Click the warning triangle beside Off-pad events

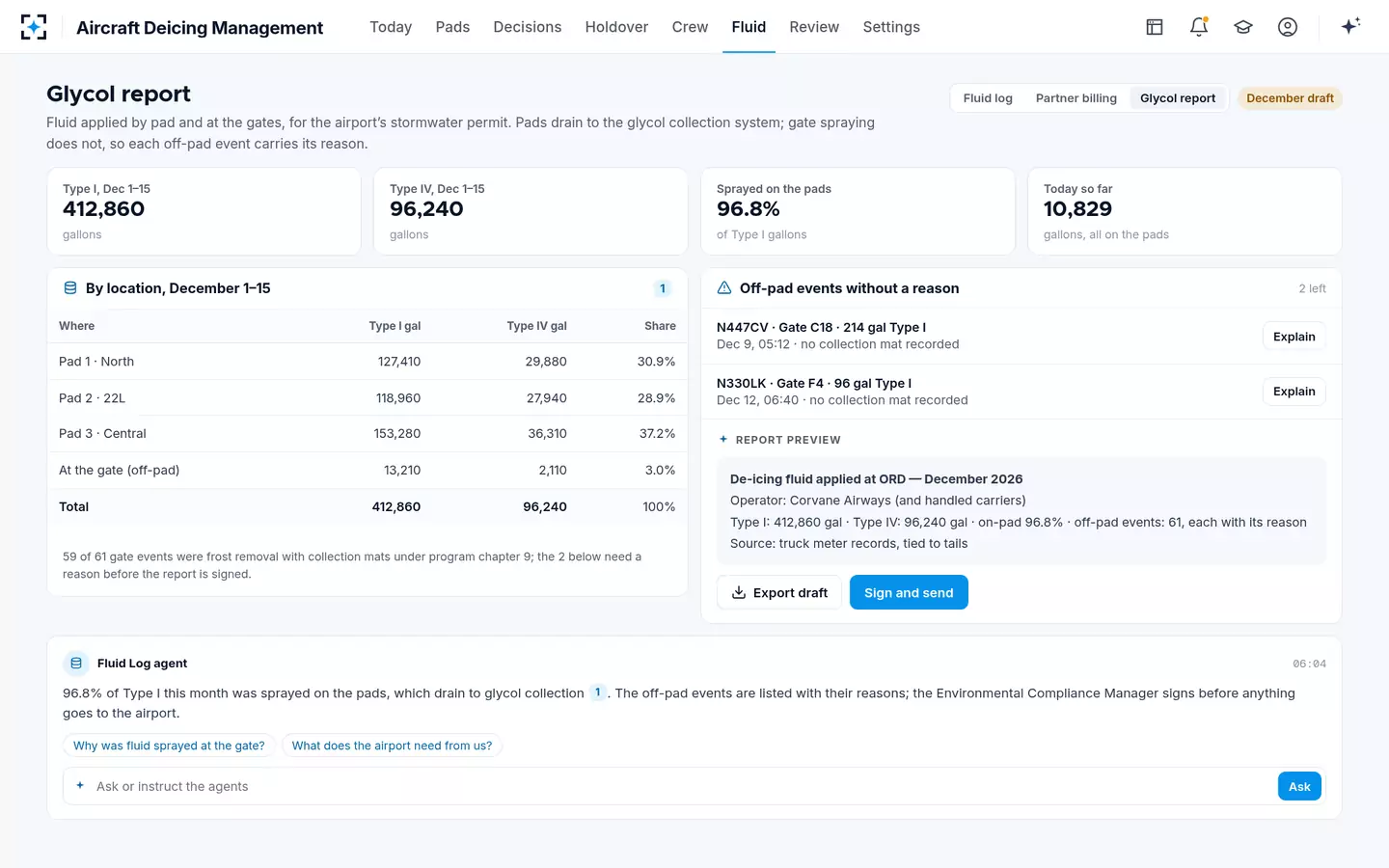[x=724, y=288]
